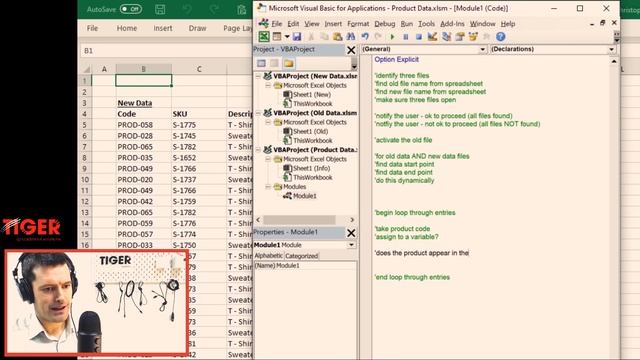This screenshot has height=360, width=640.
Task: Open the Run menu
Action: (x=407, y=24)
